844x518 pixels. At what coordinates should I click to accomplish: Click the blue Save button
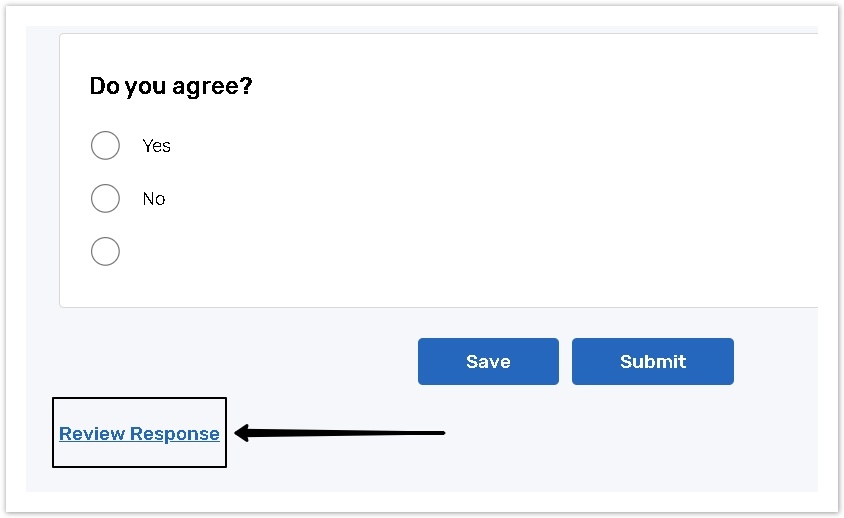tap(488, 361)
